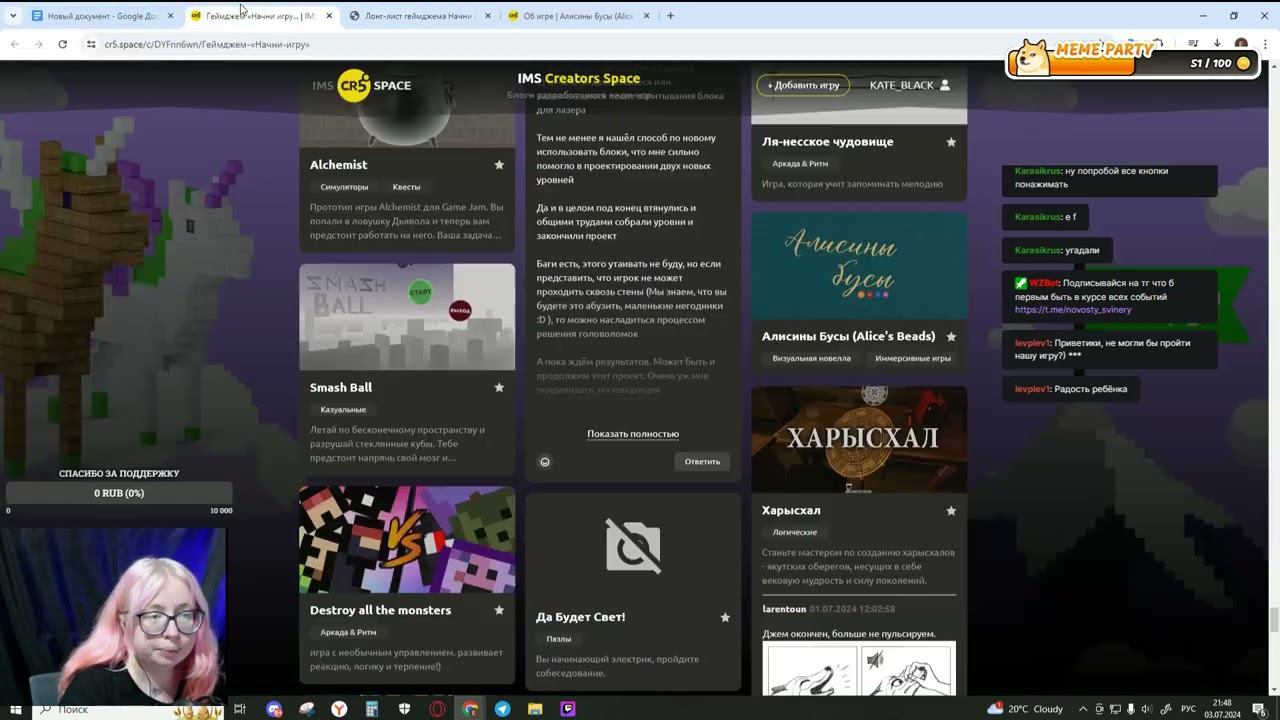
Task: Open the Алисины Бусы cover image
Action: point(859,266)
